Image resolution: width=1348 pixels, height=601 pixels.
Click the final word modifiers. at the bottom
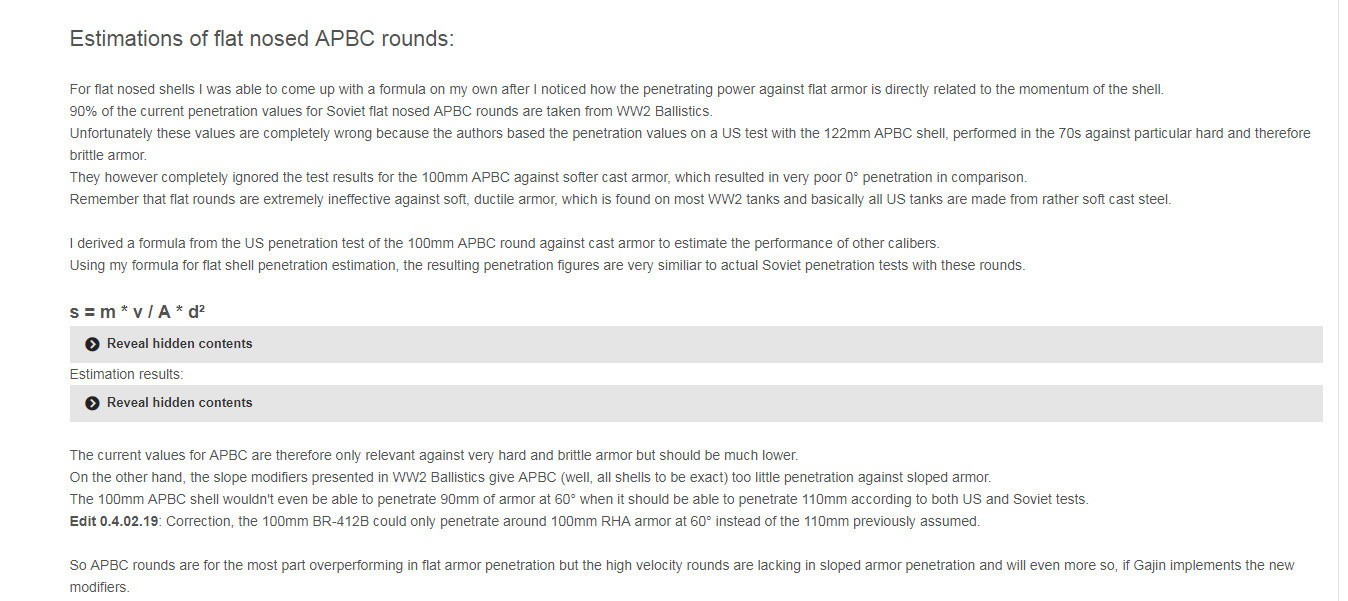coord(99,587)
